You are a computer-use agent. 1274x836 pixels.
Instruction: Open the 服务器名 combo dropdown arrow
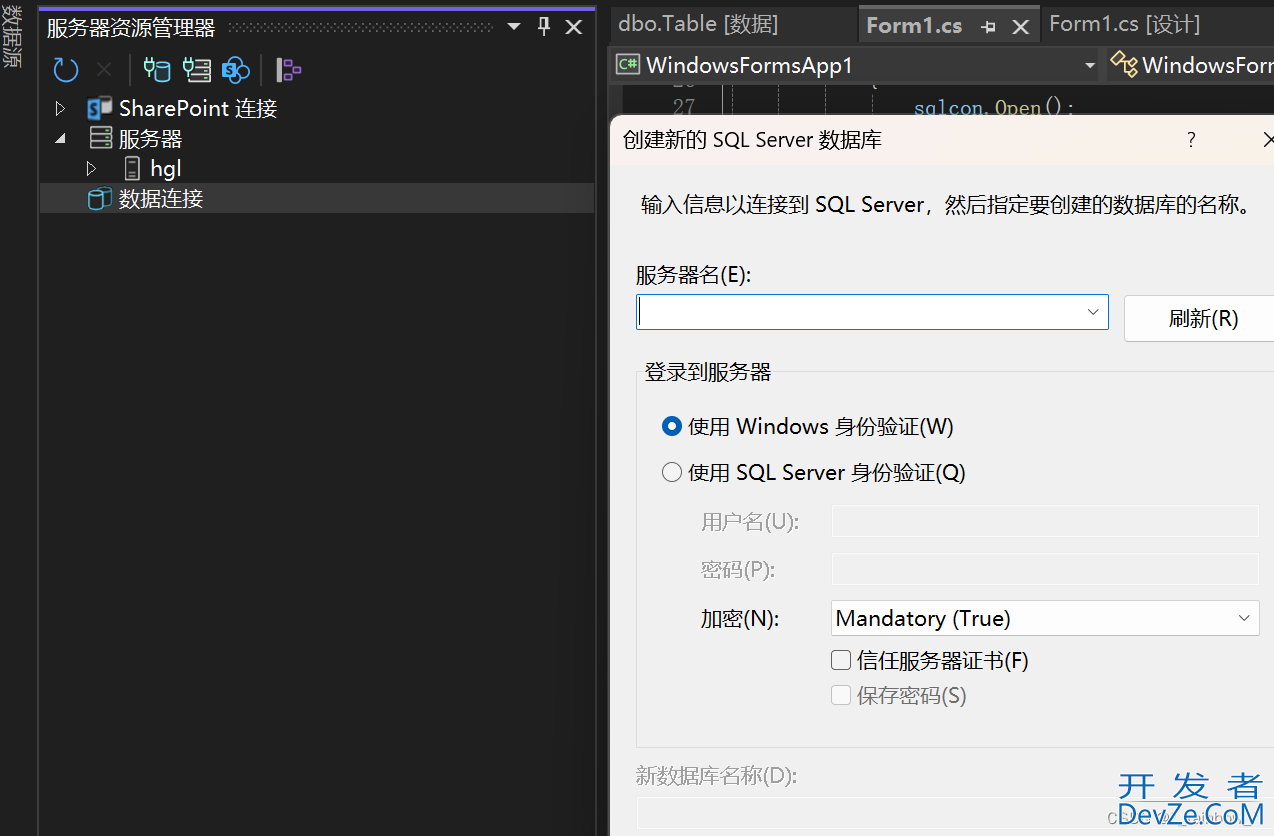point(1093,312)
